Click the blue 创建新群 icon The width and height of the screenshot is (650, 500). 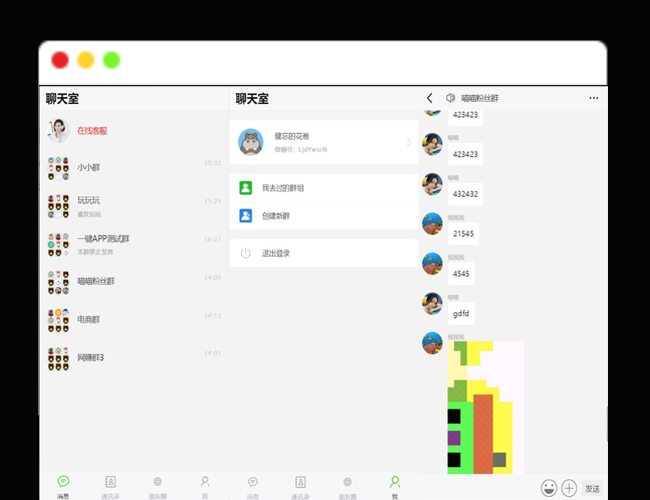click(x=245, y=216)
